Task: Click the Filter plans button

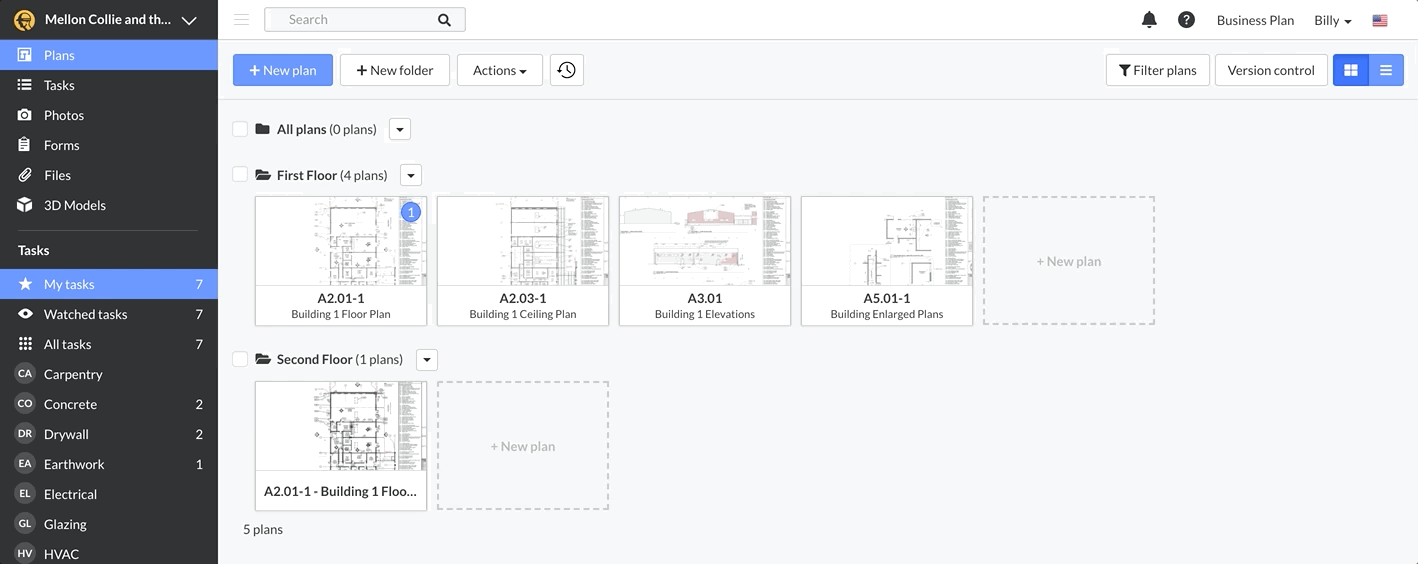Action: (x=1158, y=70)
